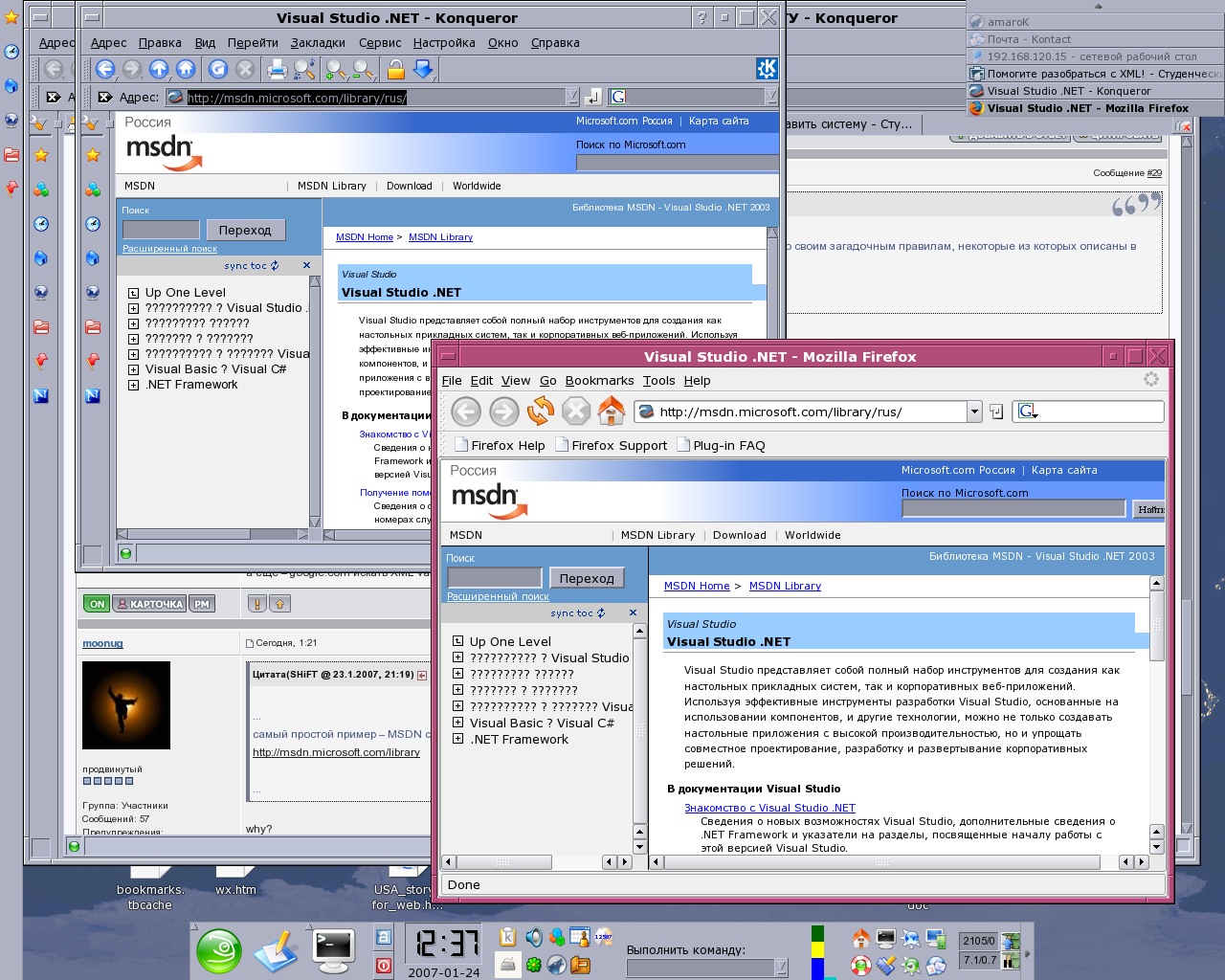
Task: Click Konqueror's magnifier with minus sign
Action: click(364, 69)
